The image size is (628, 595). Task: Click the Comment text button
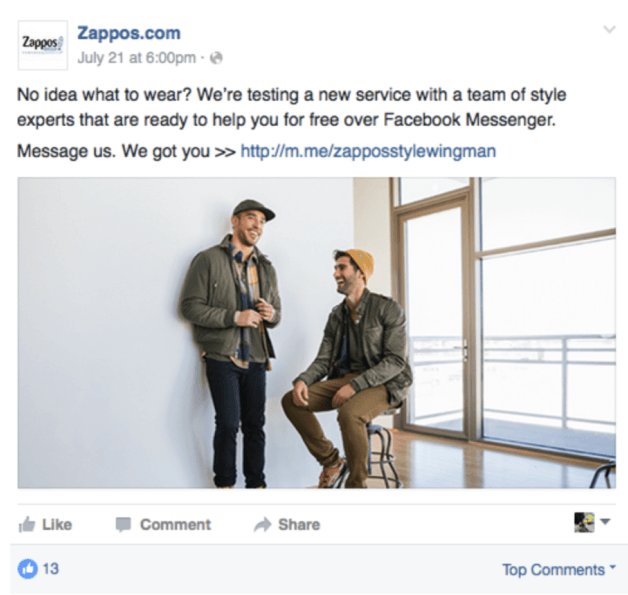[175, 525]
